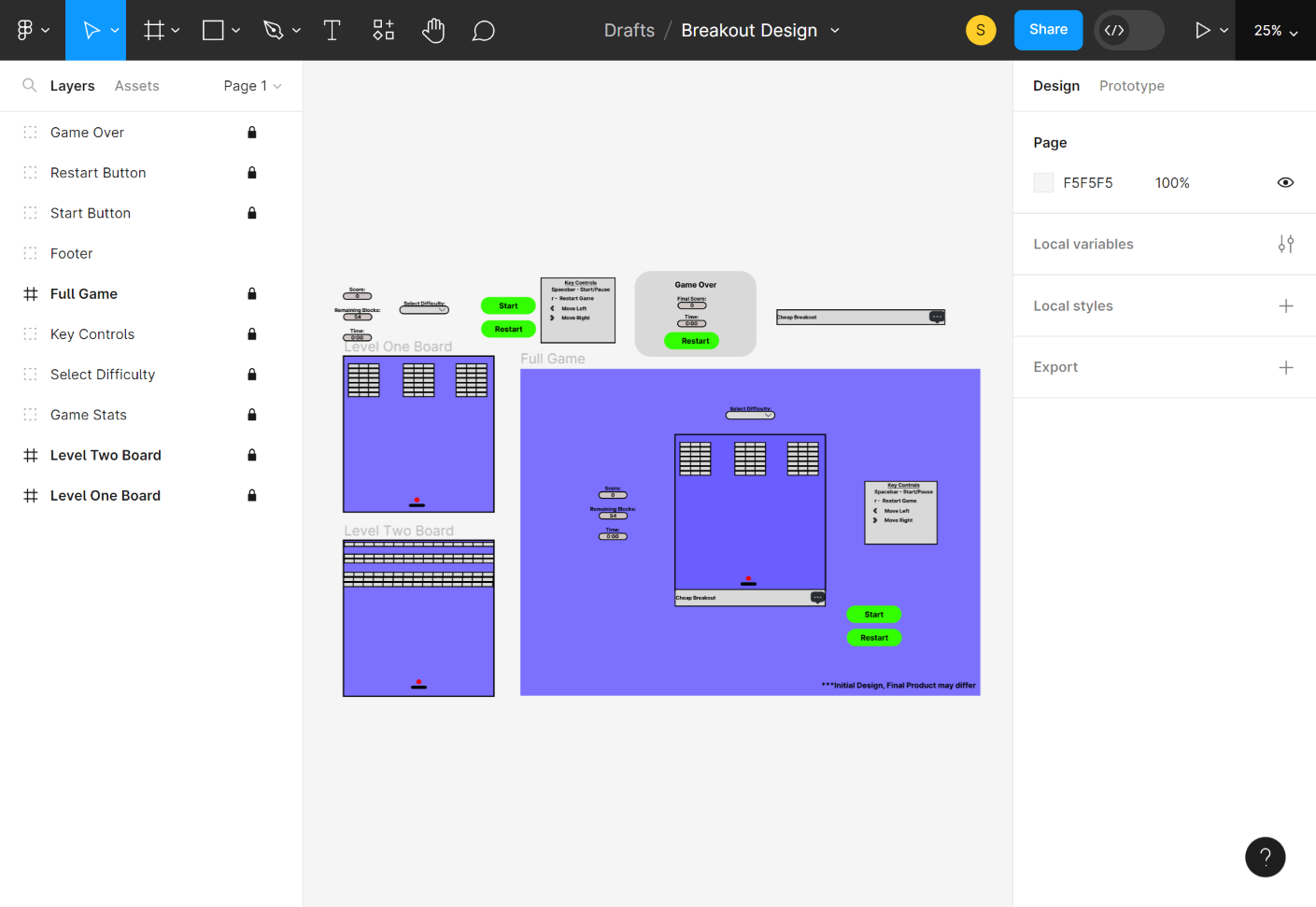Click the F5F5F5 page color swatch

[x=1043, y=182]
